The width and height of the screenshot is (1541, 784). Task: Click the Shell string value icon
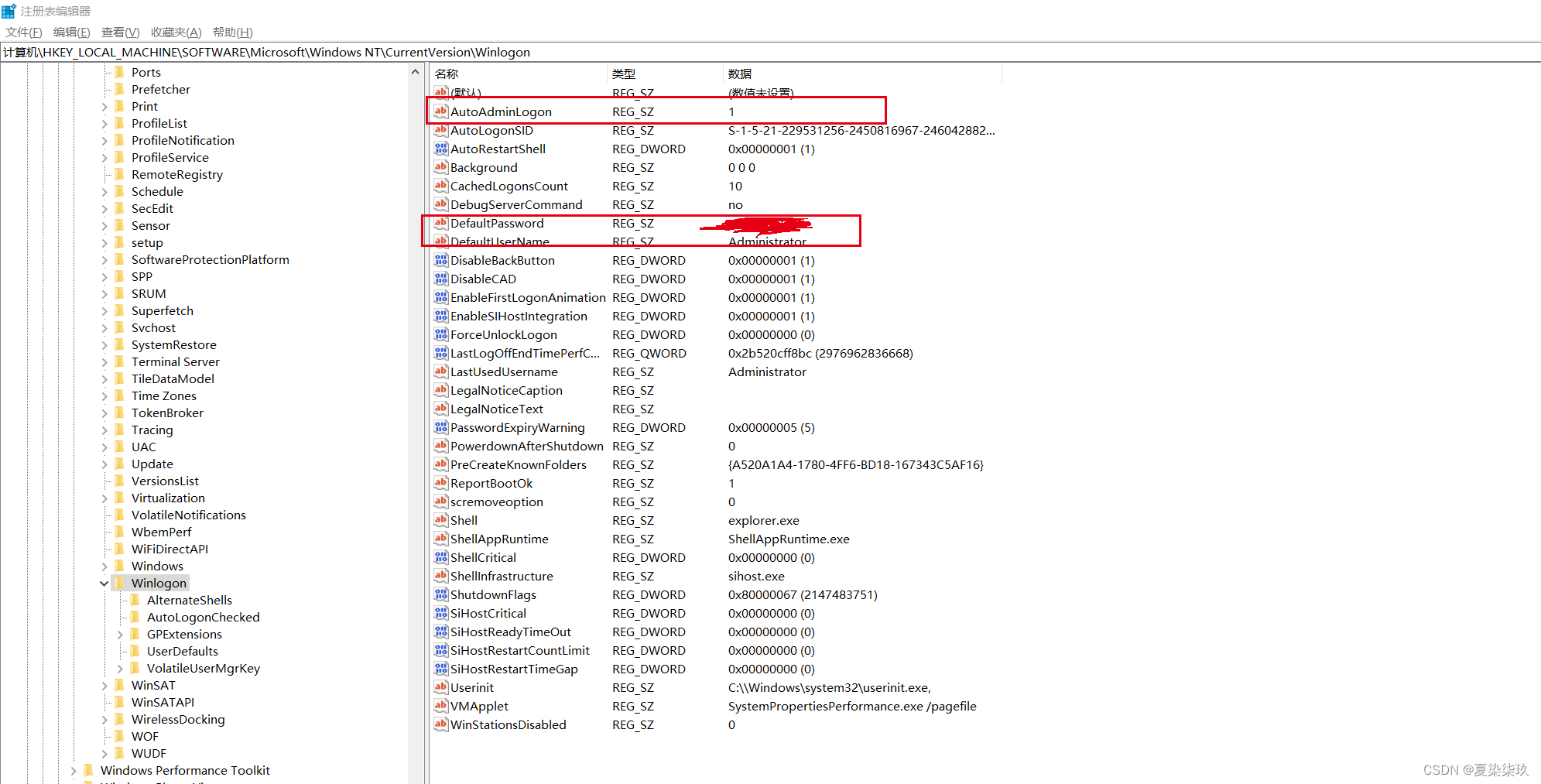click(441, 520)
